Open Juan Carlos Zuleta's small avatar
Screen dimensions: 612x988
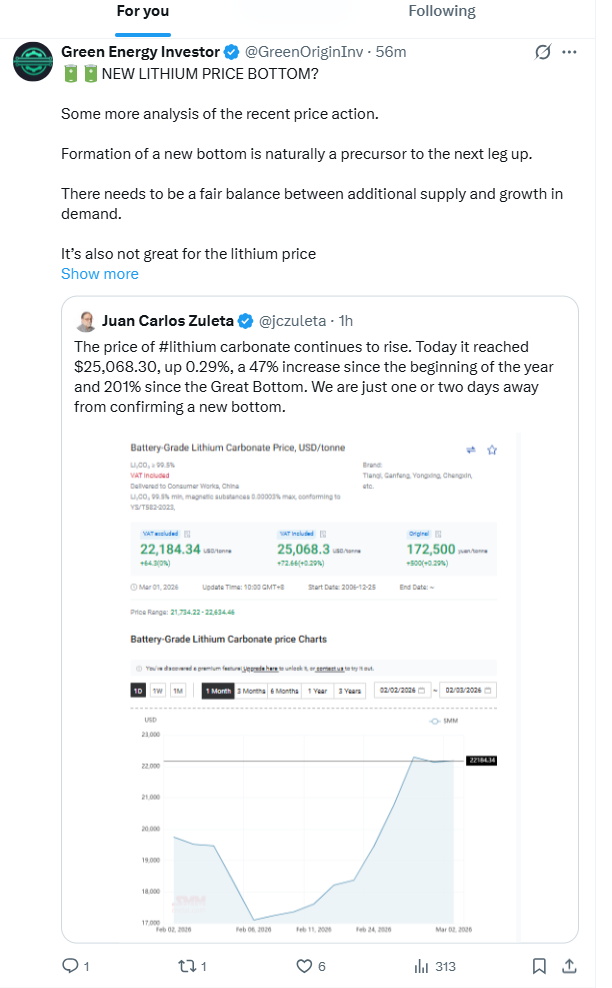click(x=87, y=321)
